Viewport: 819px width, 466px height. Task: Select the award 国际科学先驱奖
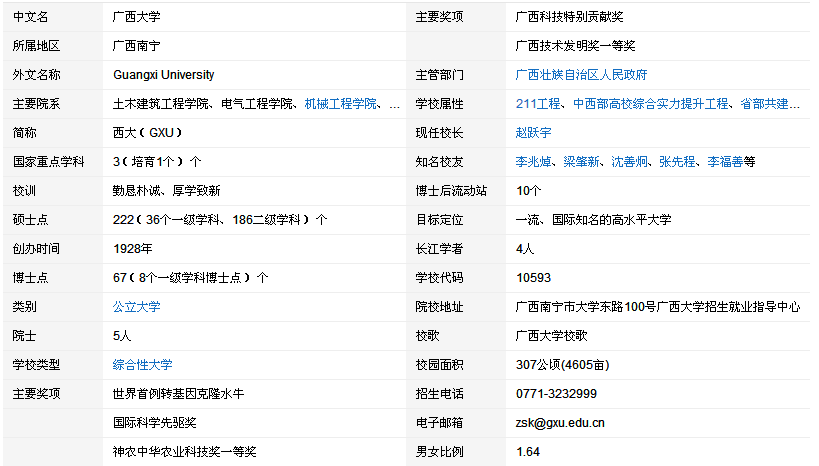pos(155,423)
